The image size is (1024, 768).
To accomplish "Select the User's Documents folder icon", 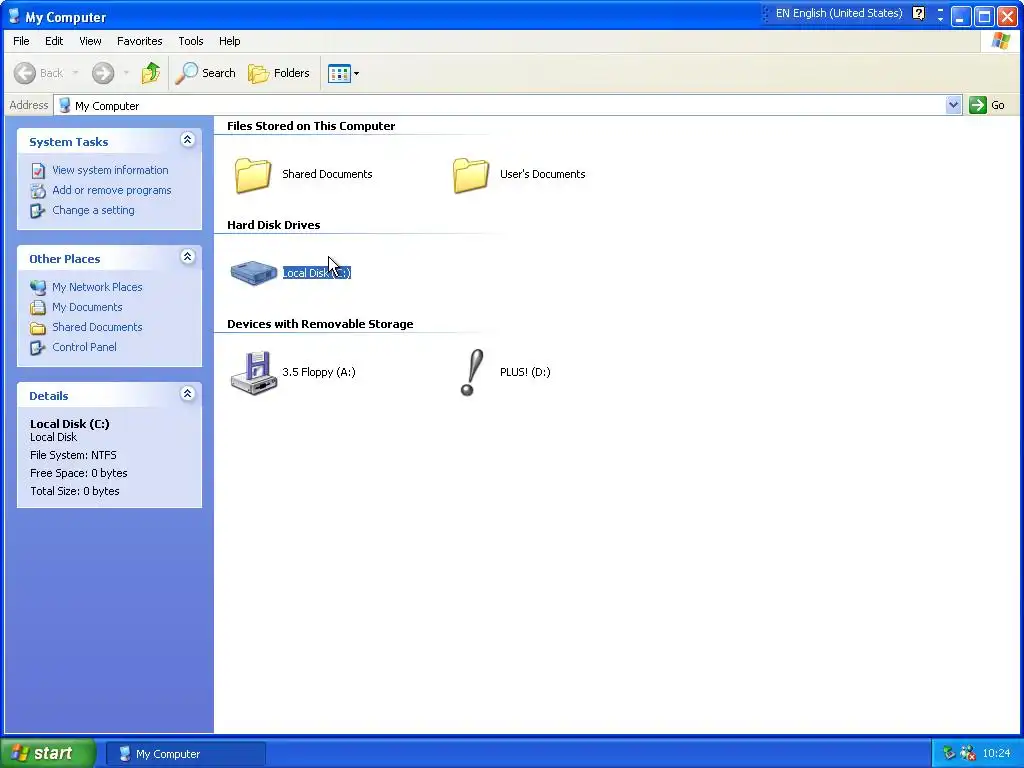I will (x=471, y=175).
